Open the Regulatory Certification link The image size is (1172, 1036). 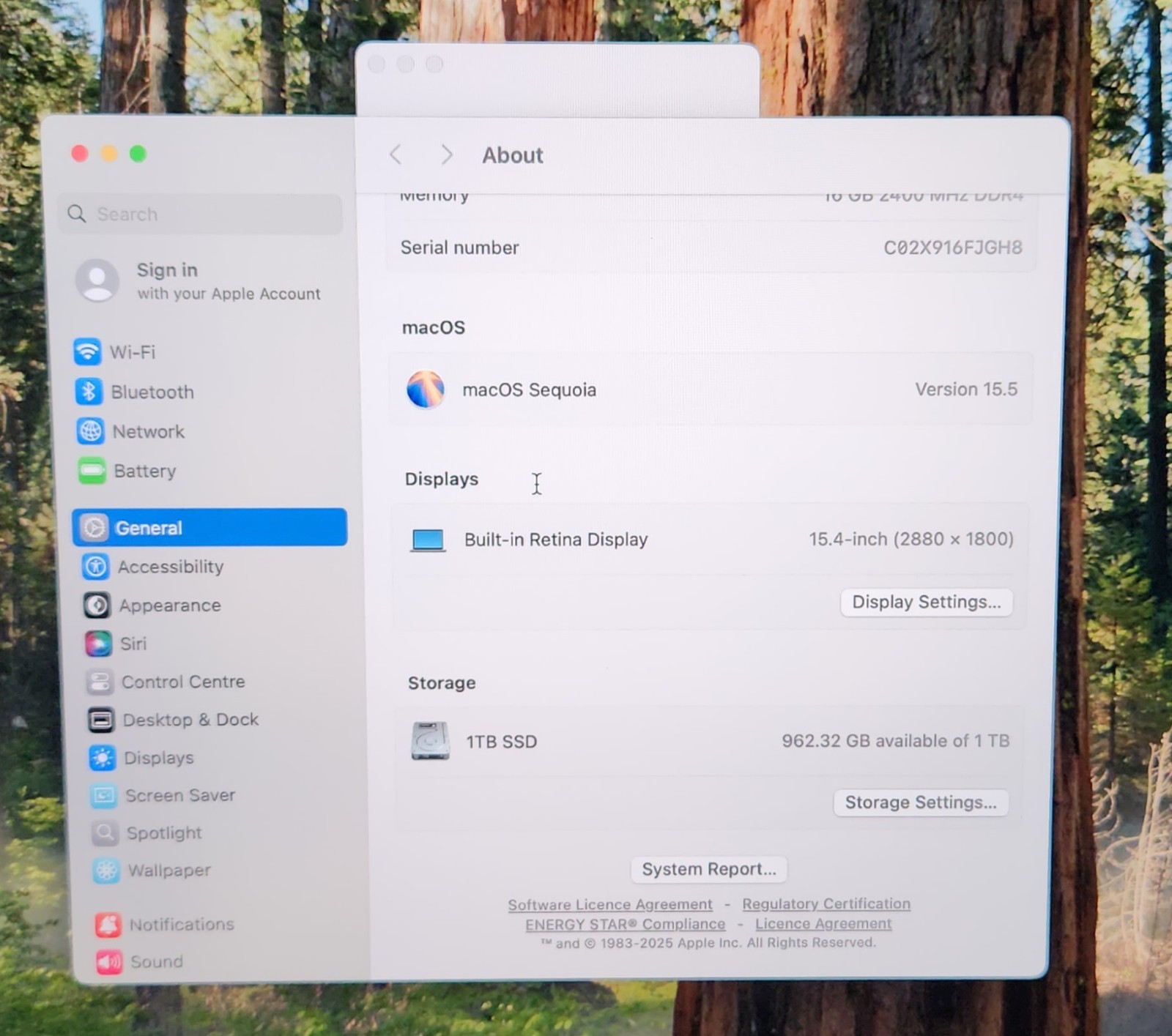click(826, 904)
